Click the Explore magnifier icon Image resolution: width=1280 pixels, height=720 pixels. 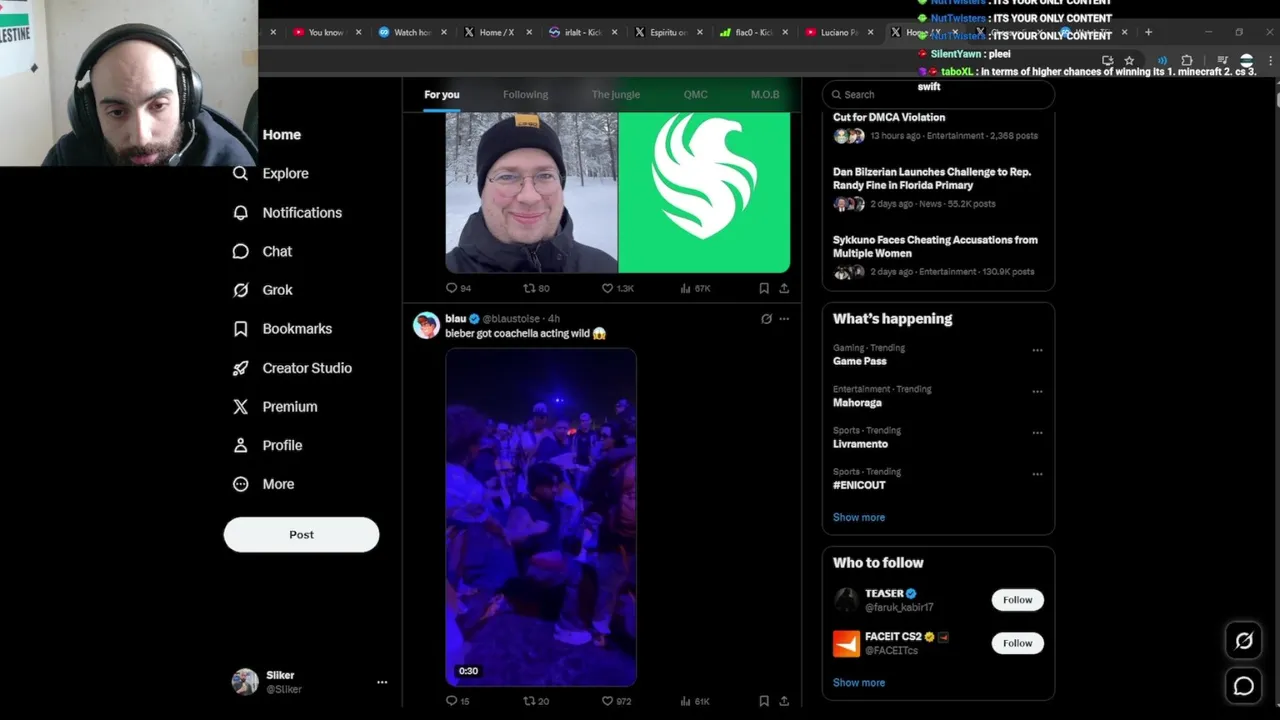[240, 173]
